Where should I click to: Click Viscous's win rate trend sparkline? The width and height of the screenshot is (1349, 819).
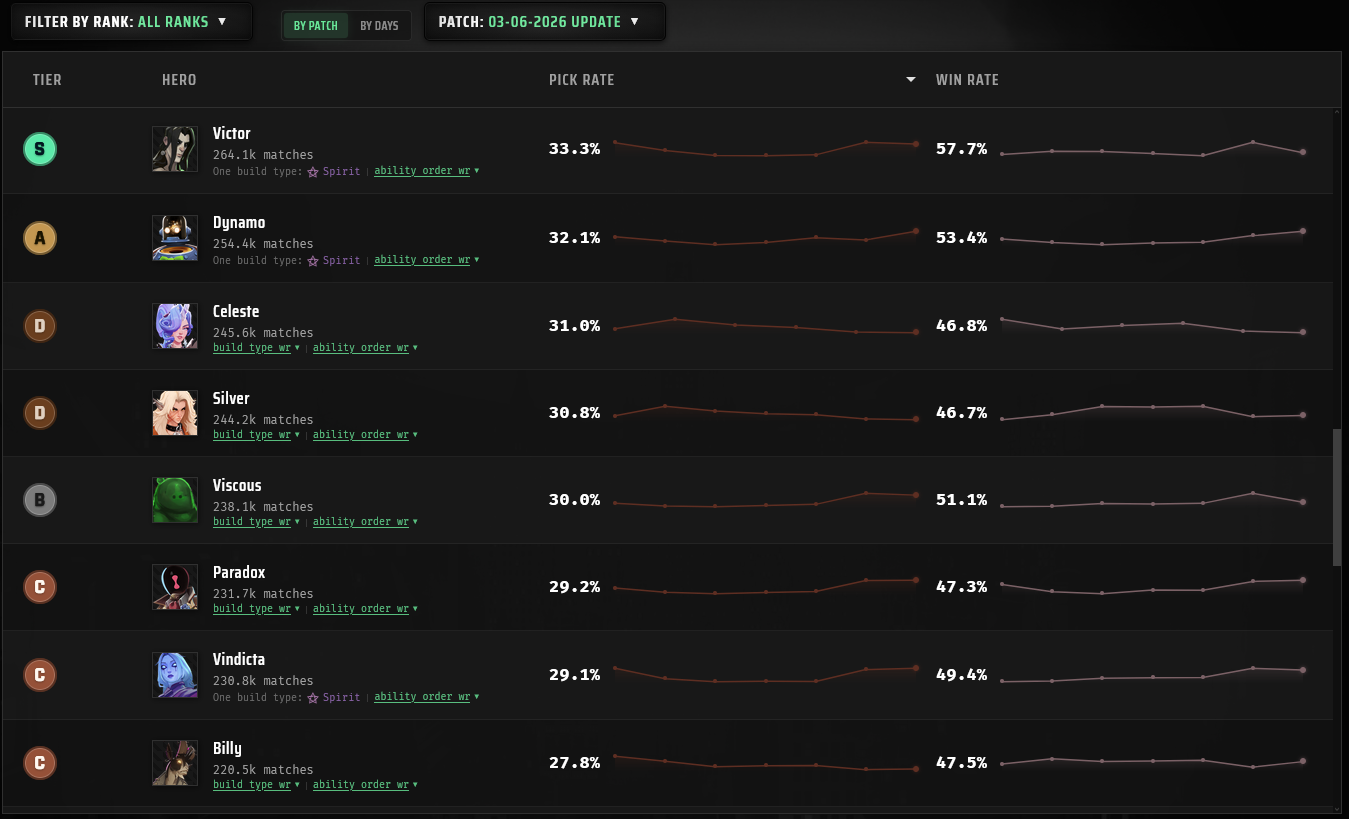tap(1153, 500)
